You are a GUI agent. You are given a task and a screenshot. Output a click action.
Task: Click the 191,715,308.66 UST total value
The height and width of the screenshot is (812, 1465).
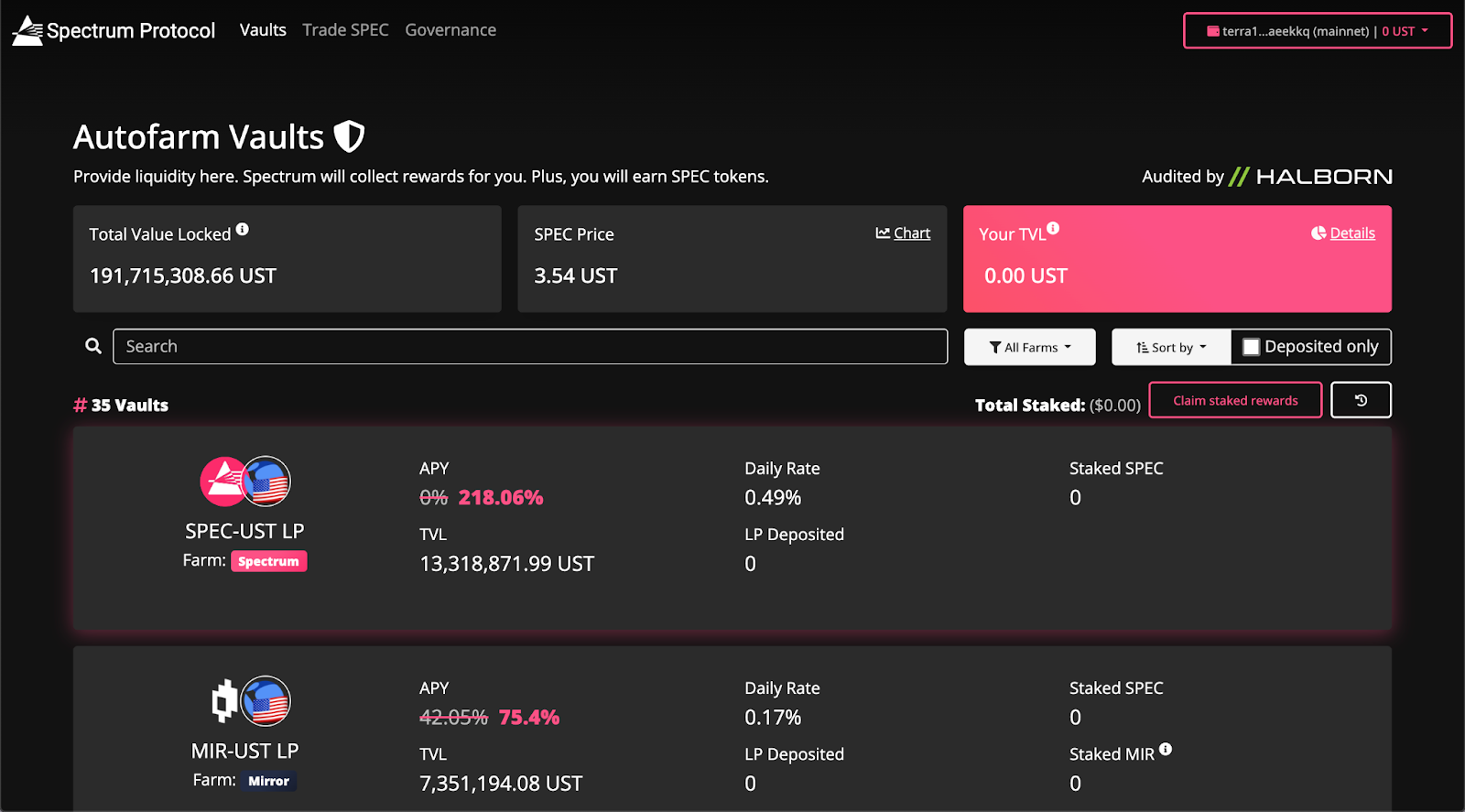(183, 276)
